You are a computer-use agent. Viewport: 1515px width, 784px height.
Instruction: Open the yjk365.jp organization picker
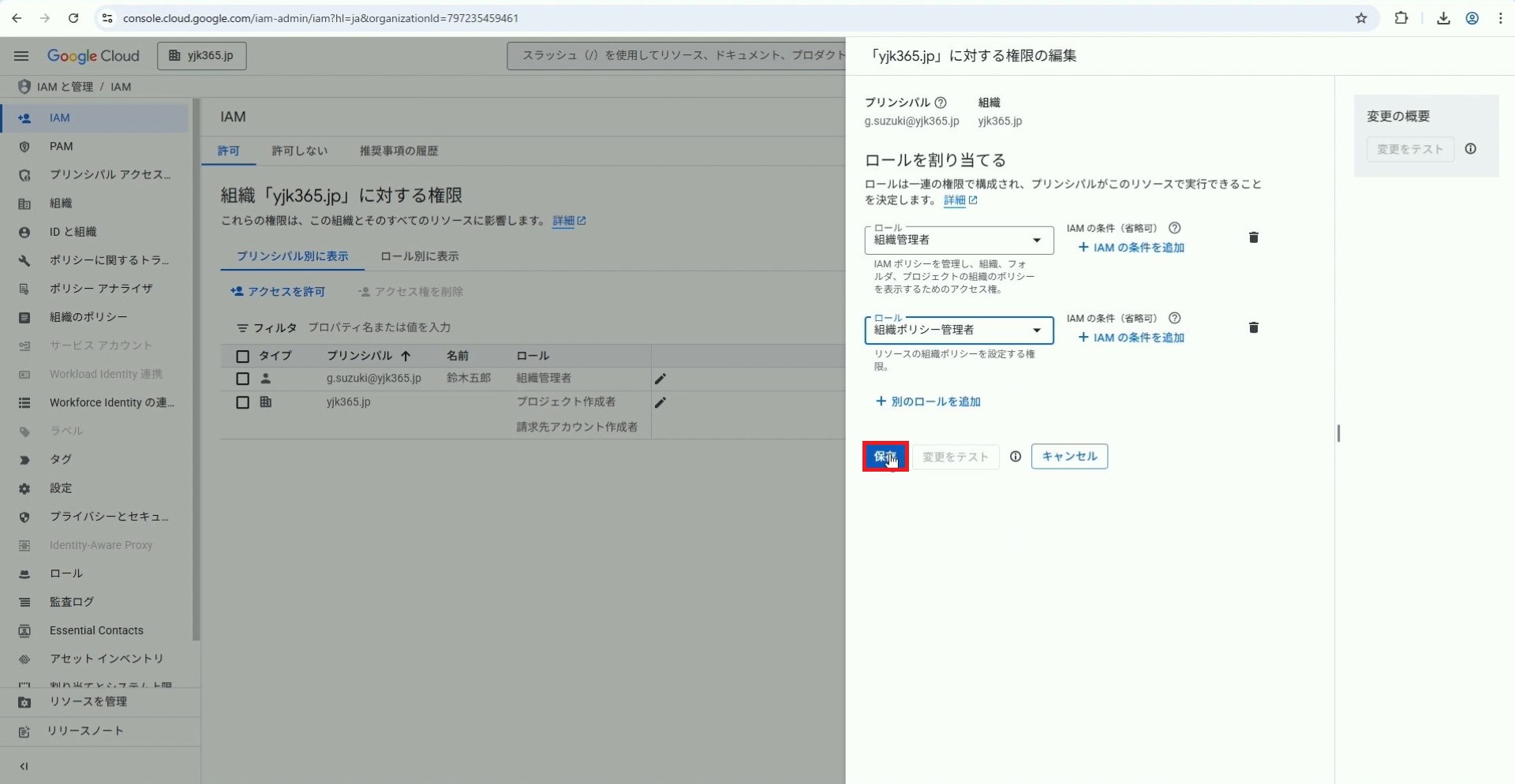click(202, 56)
